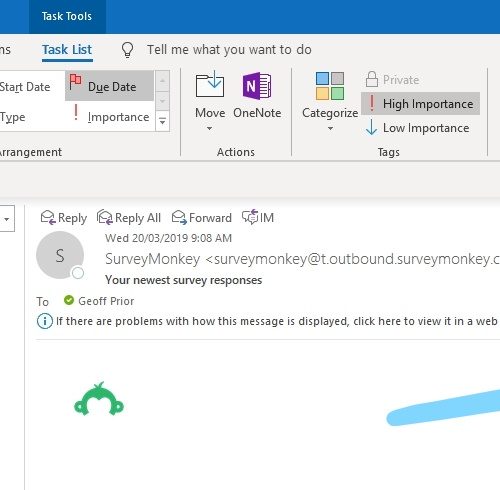500x490 pixels.
Task: Start an IM chat with sender
Action: click(x=258, y=218)
